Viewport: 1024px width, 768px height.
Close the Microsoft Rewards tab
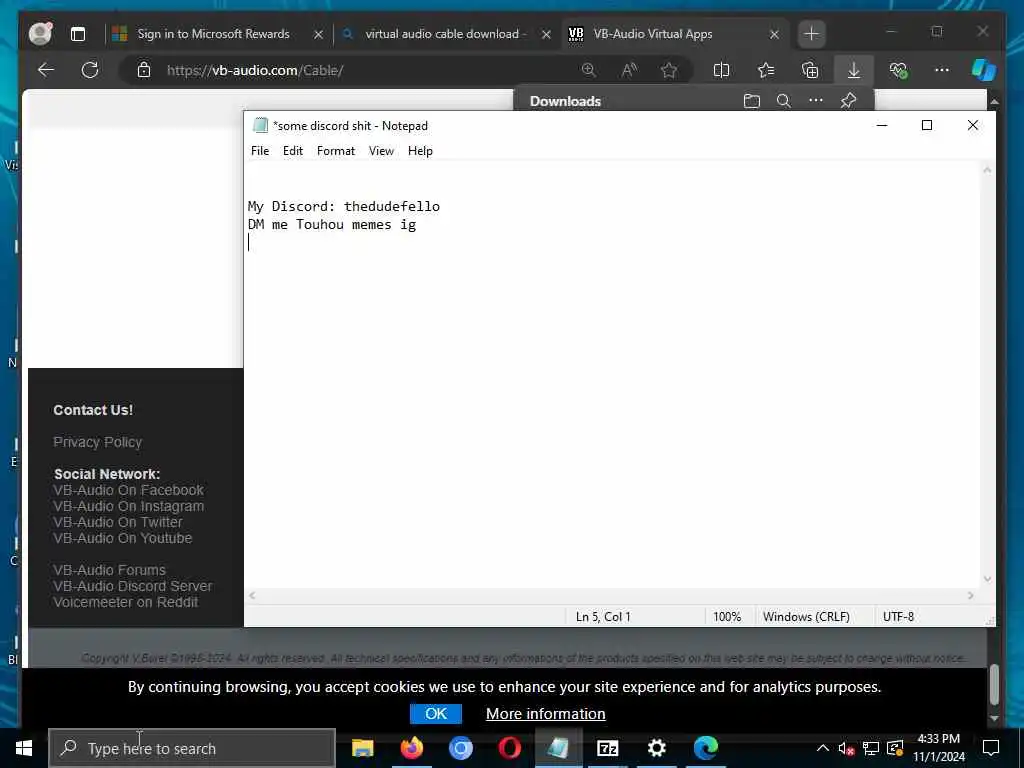point(318,34)
